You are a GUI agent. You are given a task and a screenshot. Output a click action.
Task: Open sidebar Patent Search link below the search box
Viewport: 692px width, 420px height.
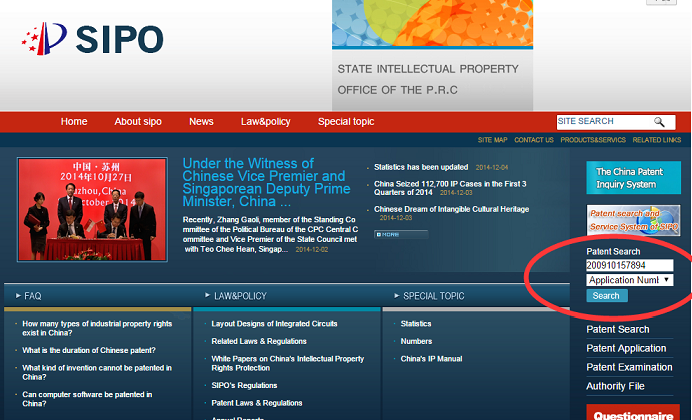point(617,330)
